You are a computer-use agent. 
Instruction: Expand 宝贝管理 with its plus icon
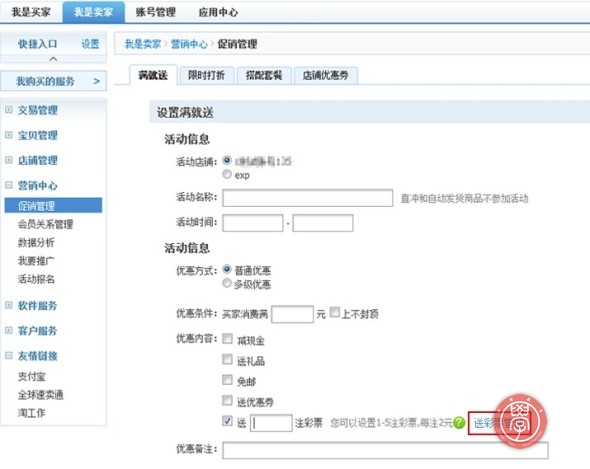[9, 135]
